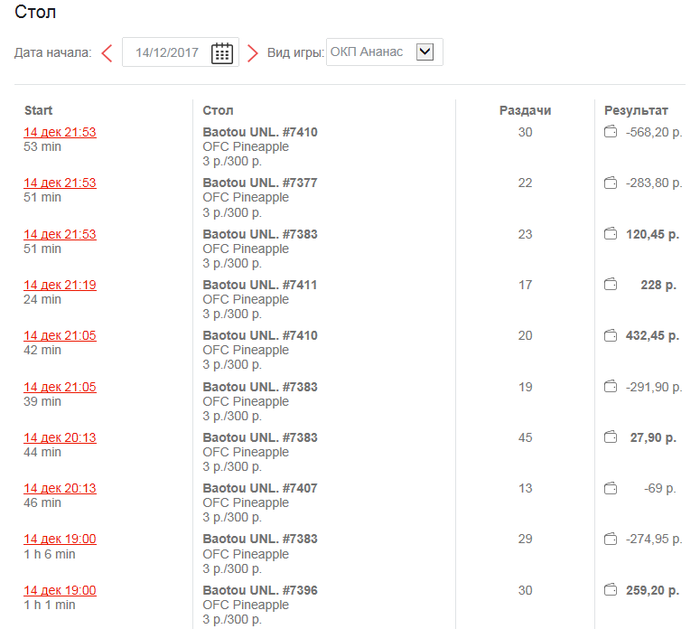Screen dimensions: 700x629
Task: Go to previous date with left arrow
Action: [107, 53]
